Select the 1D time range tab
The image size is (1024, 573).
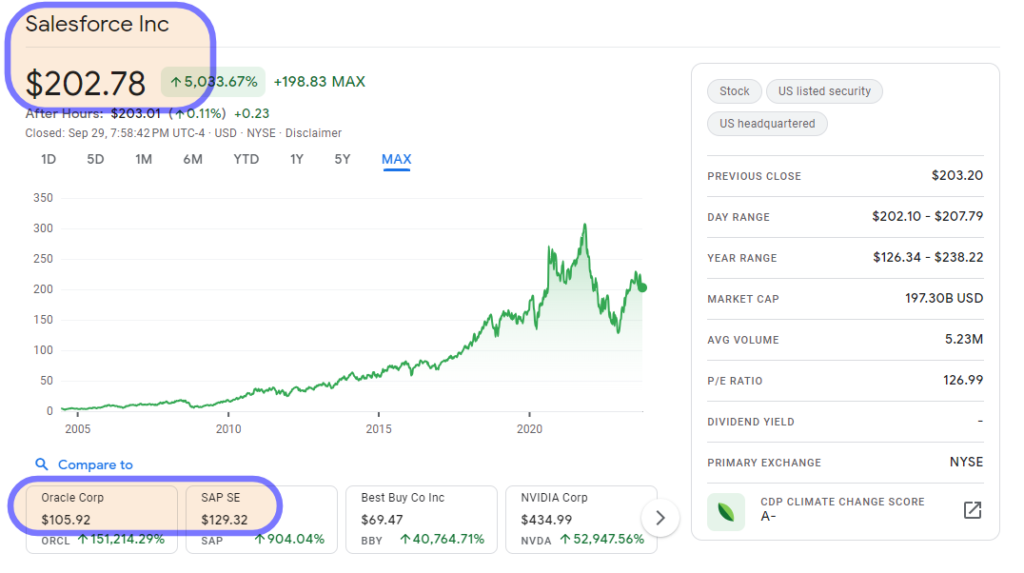49,159
